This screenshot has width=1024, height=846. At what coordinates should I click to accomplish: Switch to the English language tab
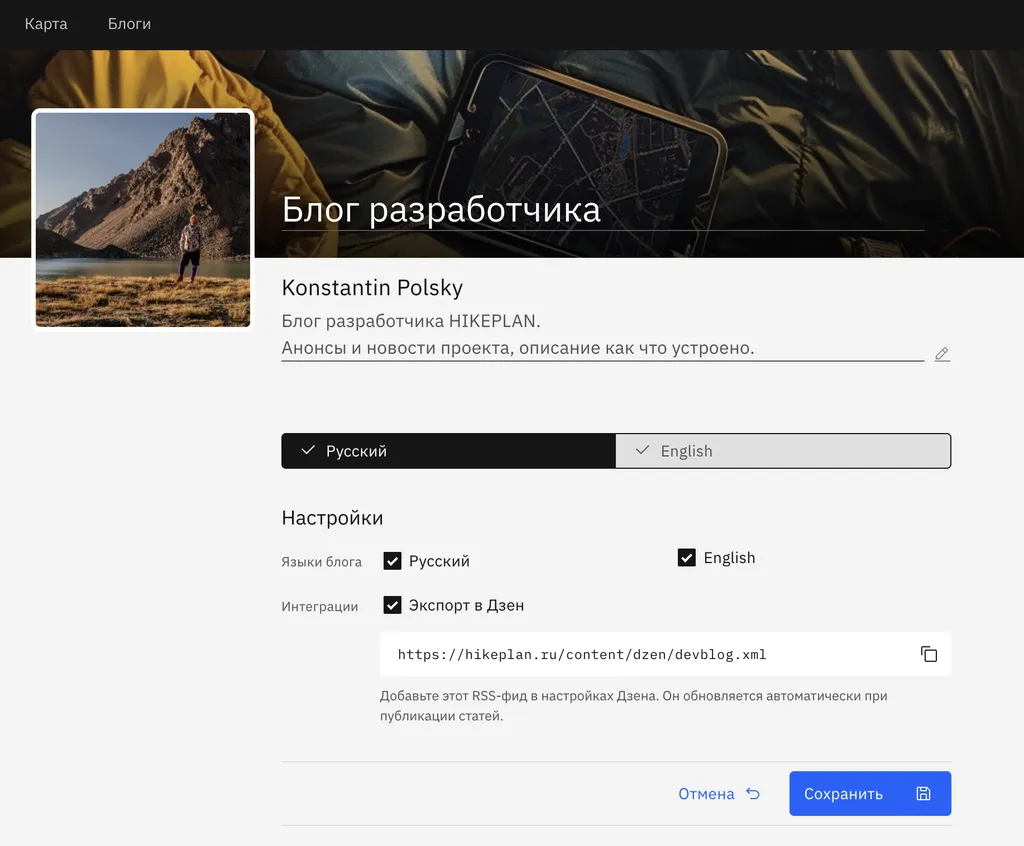[783, 451]
